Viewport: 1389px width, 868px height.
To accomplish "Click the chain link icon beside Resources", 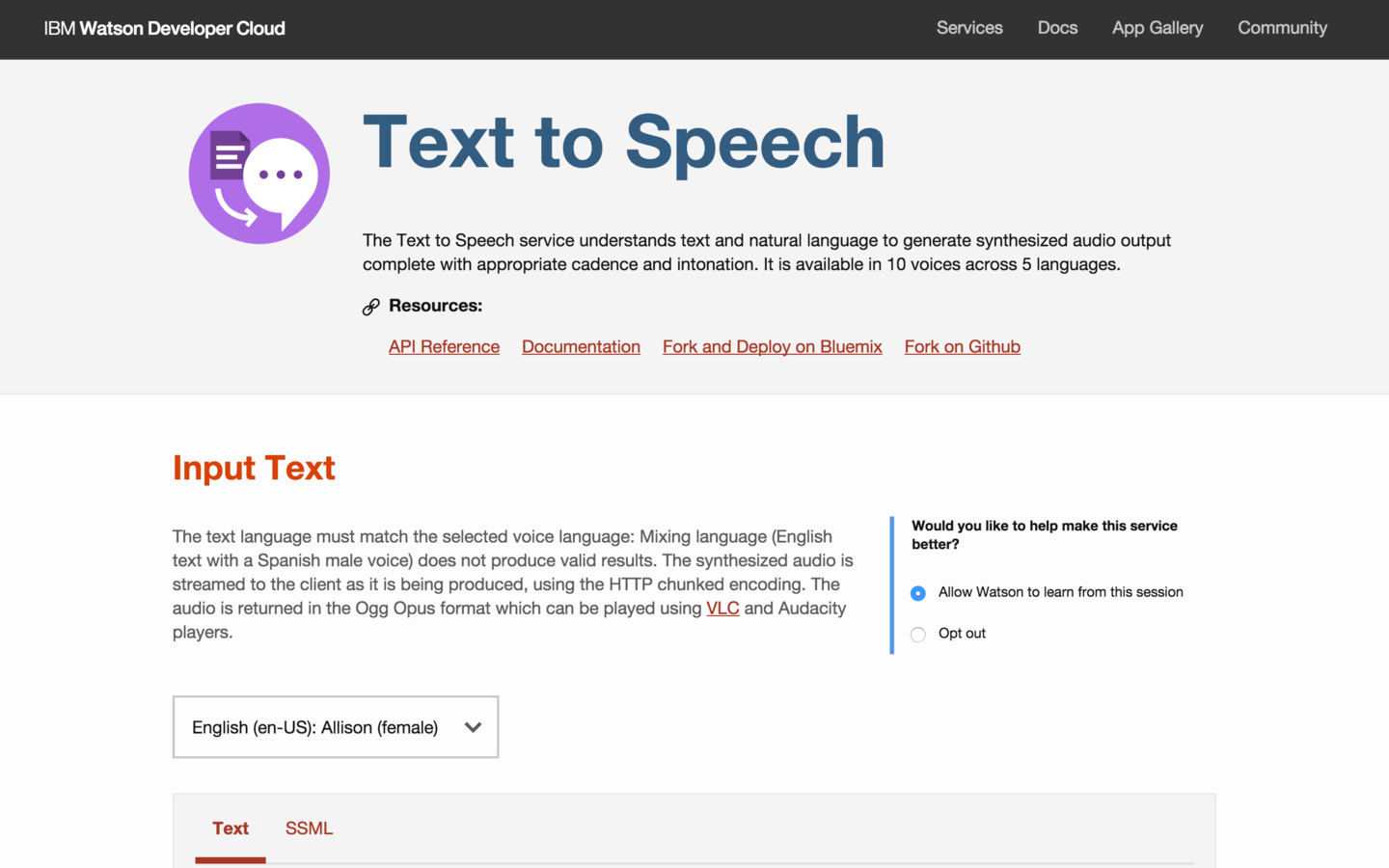I will (371, 307).
